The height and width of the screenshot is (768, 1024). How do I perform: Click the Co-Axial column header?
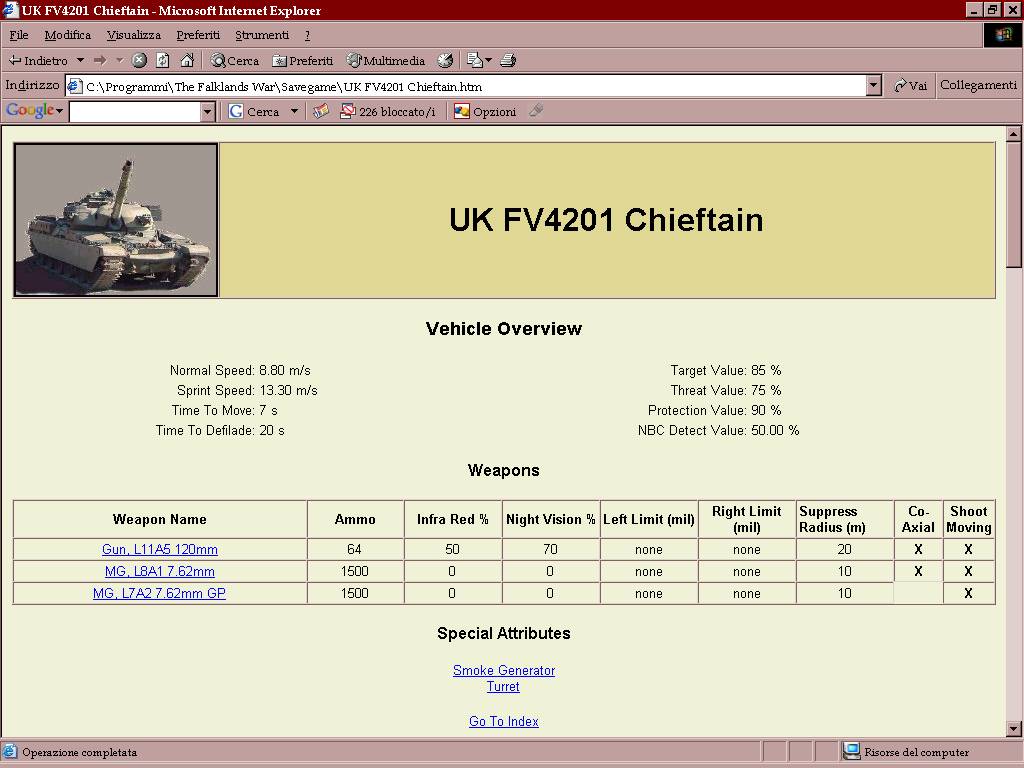click(918, 520)
